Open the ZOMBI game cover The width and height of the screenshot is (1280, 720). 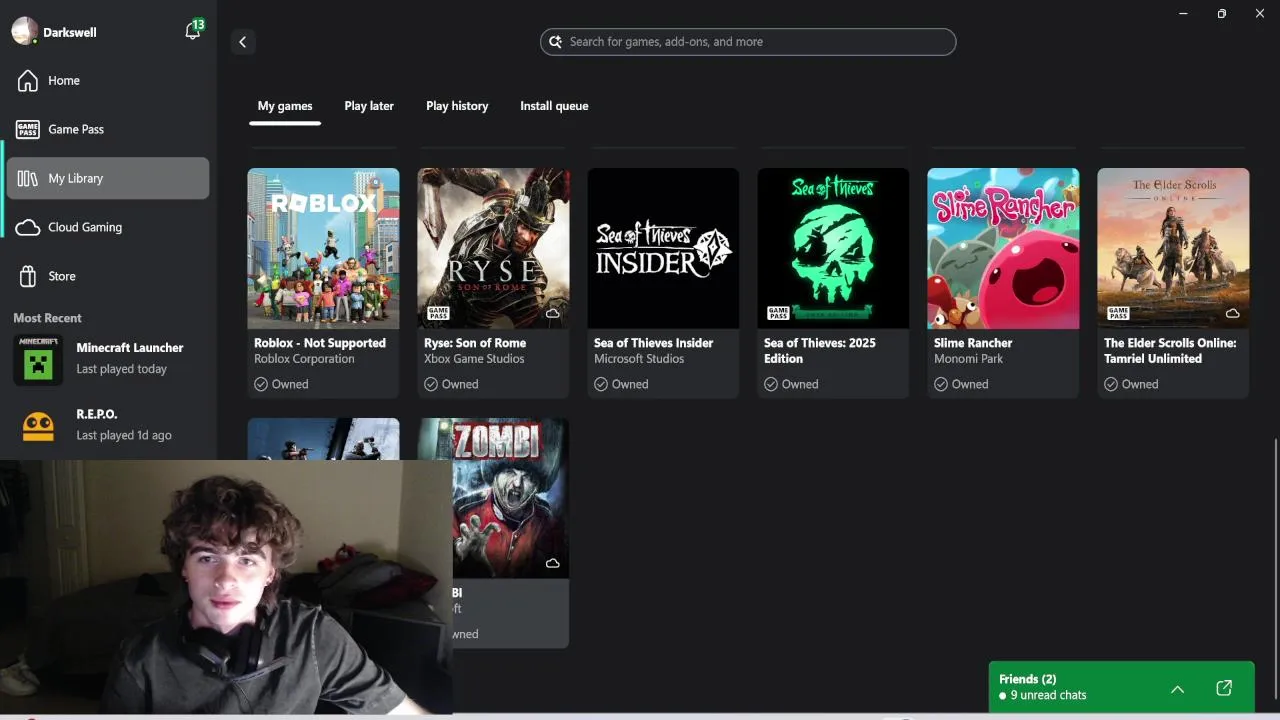pos(511,498)
